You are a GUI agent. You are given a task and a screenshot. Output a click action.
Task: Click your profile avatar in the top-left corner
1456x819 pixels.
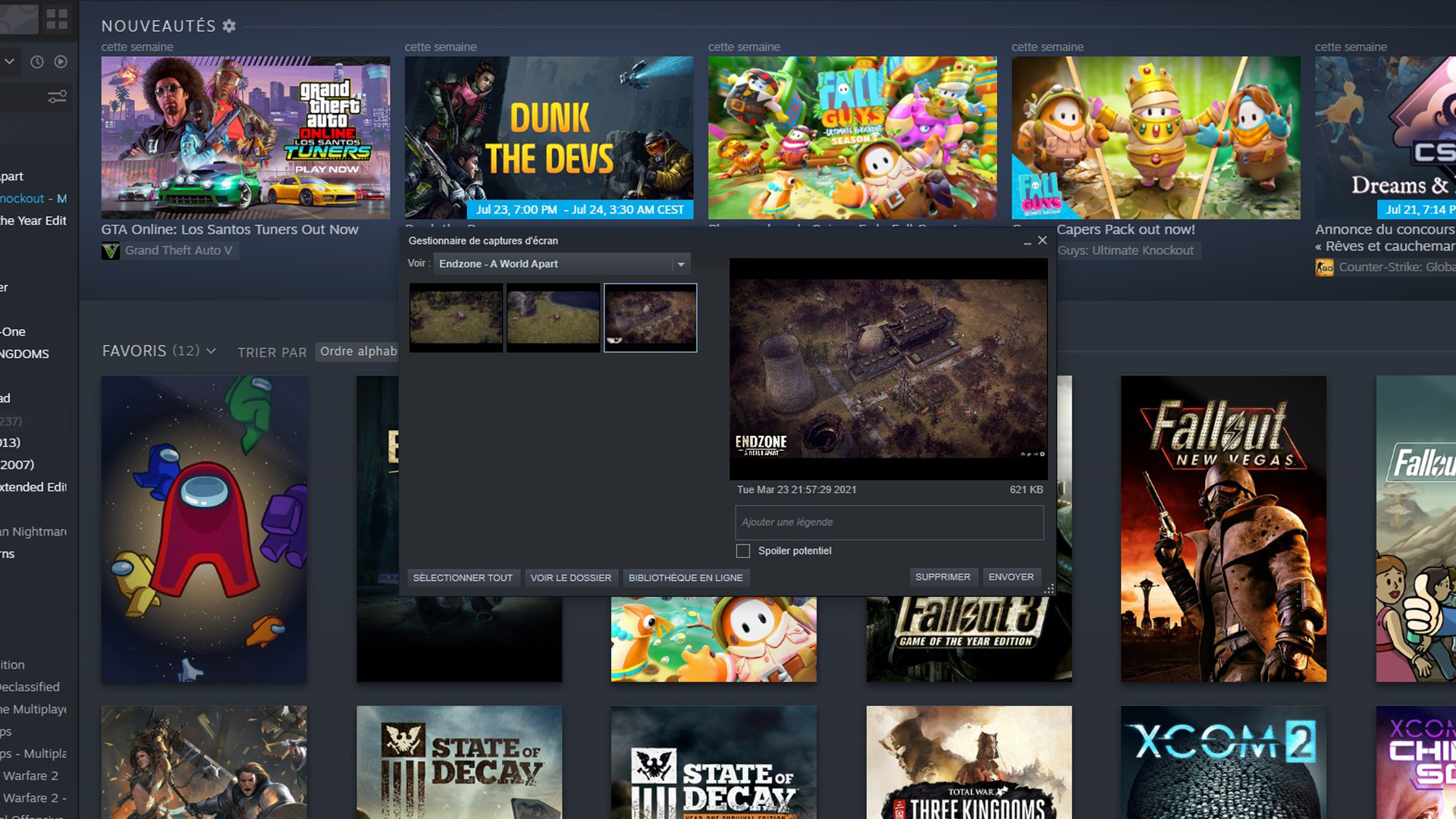pos(20,18)
